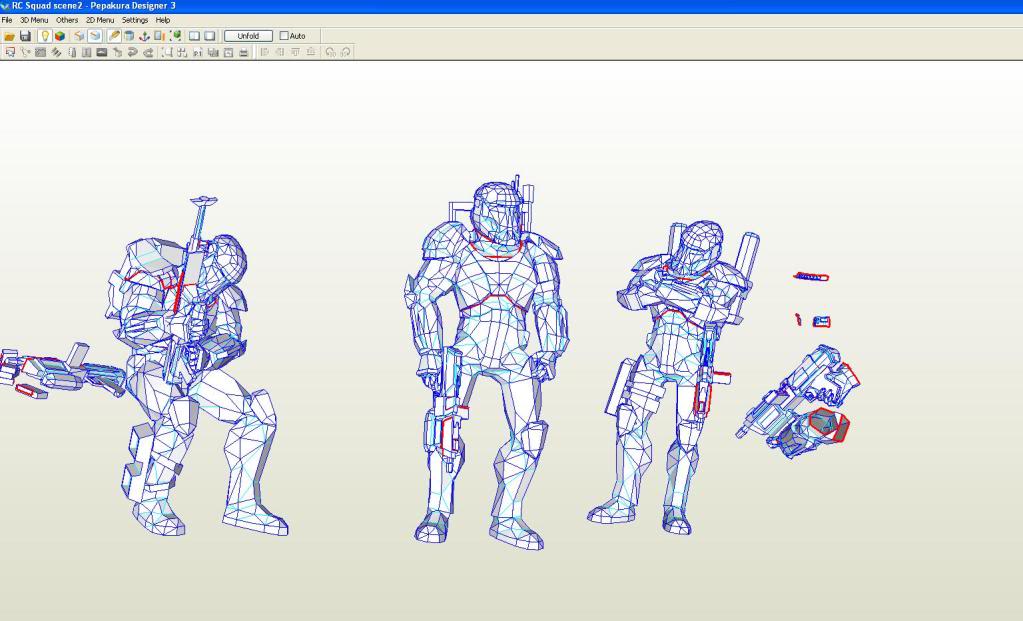Open the Help menu
The height and width of the screenshot is (621, 1023).
point(163,20)
